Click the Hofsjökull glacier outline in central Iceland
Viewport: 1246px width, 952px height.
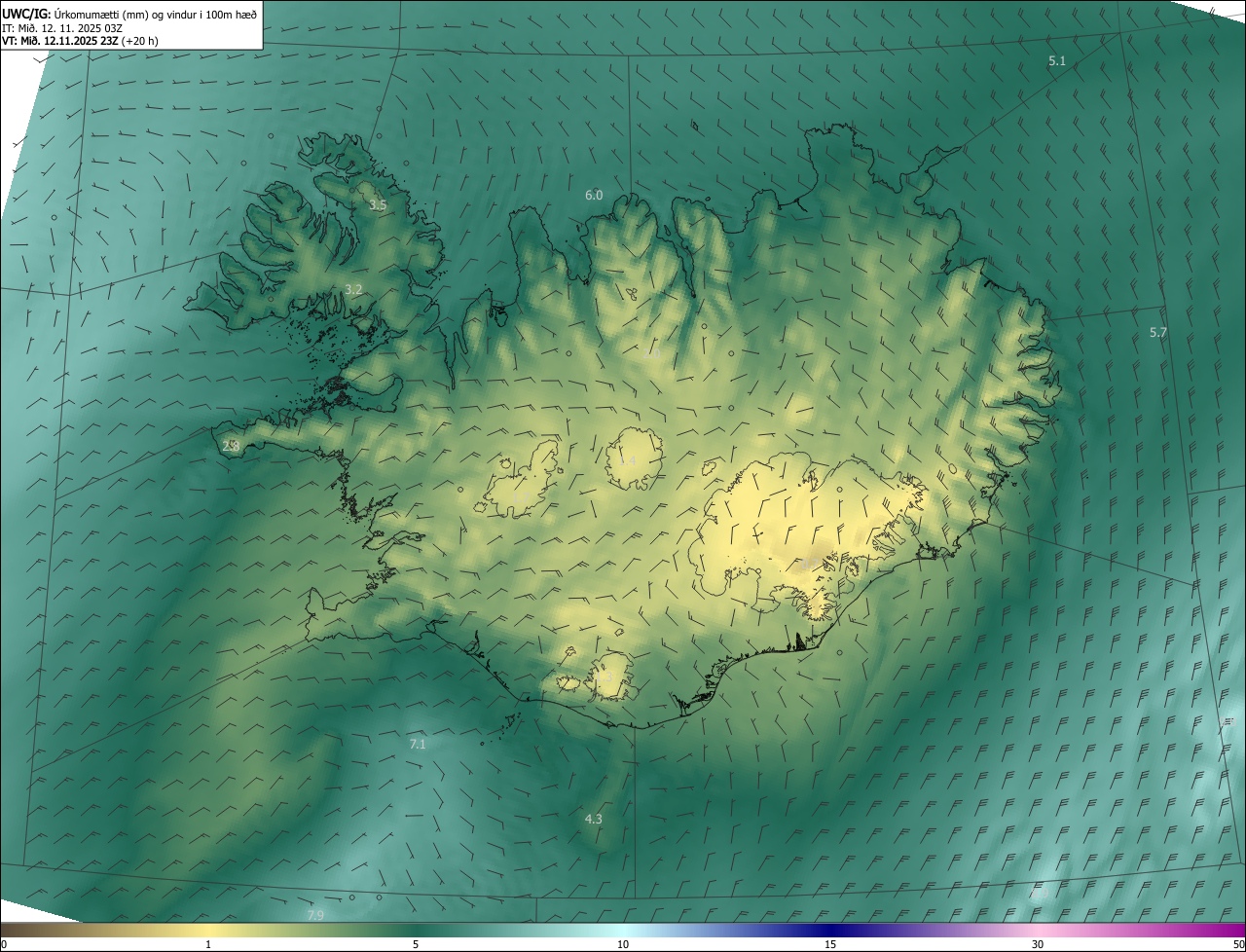click(x=634, y=459)
